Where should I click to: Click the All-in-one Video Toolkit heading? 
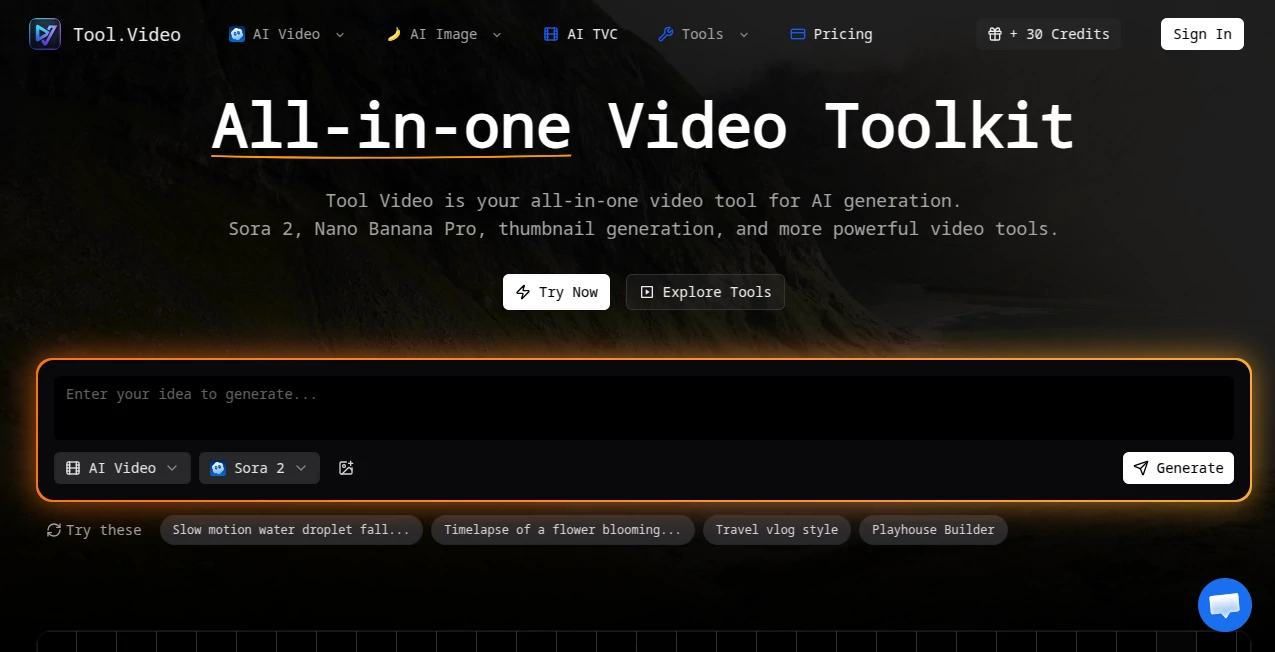642,127
